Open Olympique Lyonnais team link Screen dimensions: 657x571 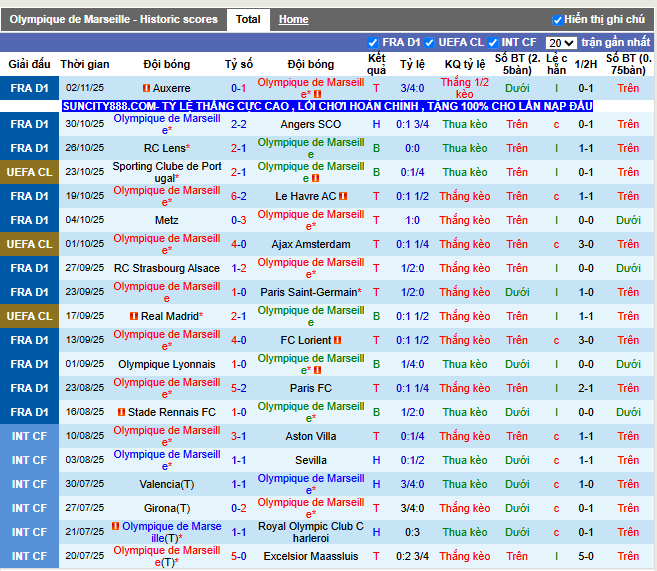point(166,364)
